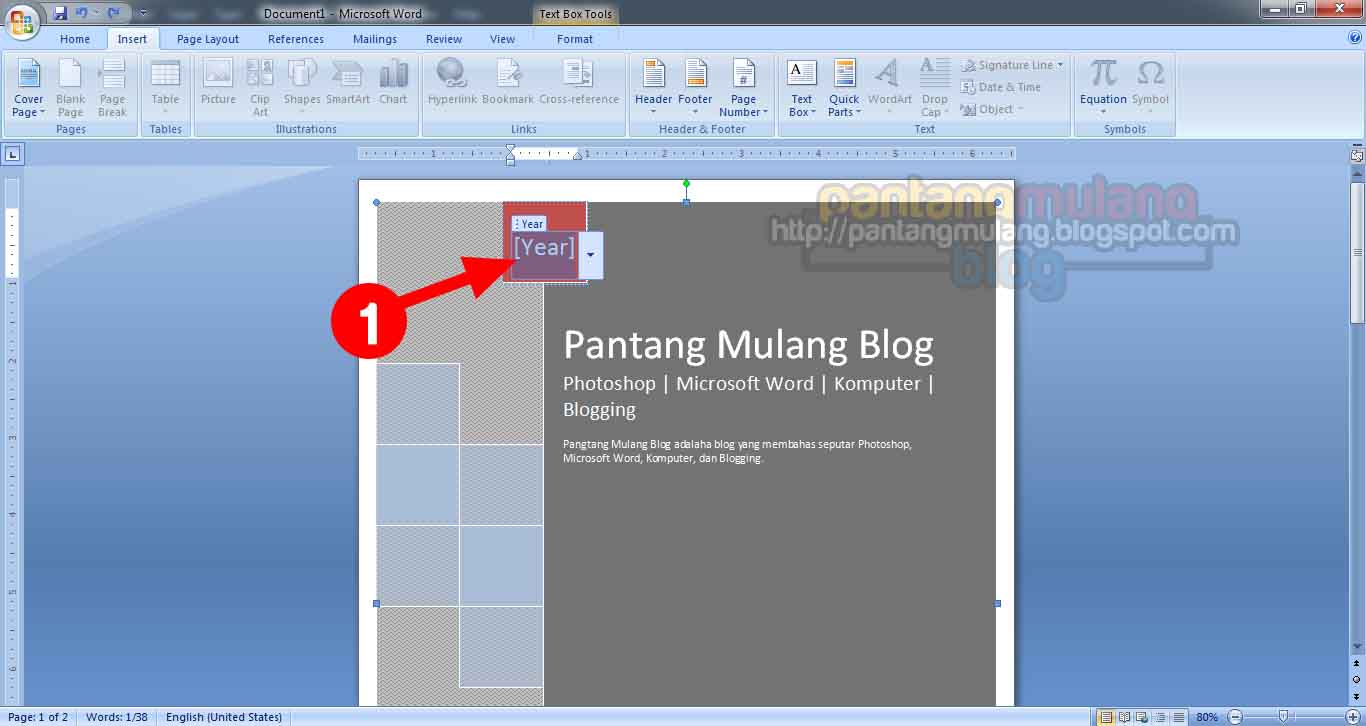Click the Office button

(x=21, y=20)
